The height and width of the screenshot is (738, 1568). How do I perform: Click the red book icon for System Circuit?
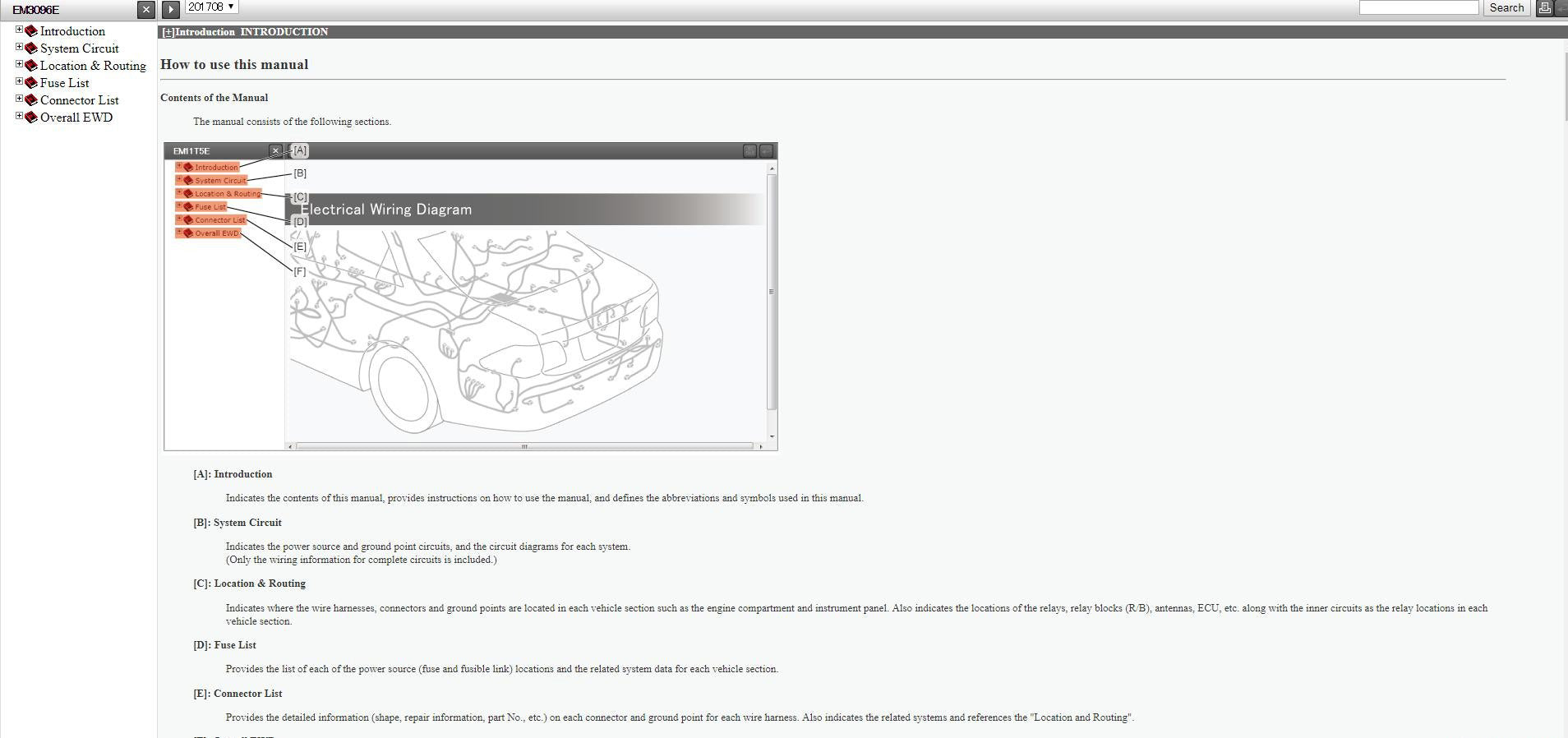pos(31,48)
